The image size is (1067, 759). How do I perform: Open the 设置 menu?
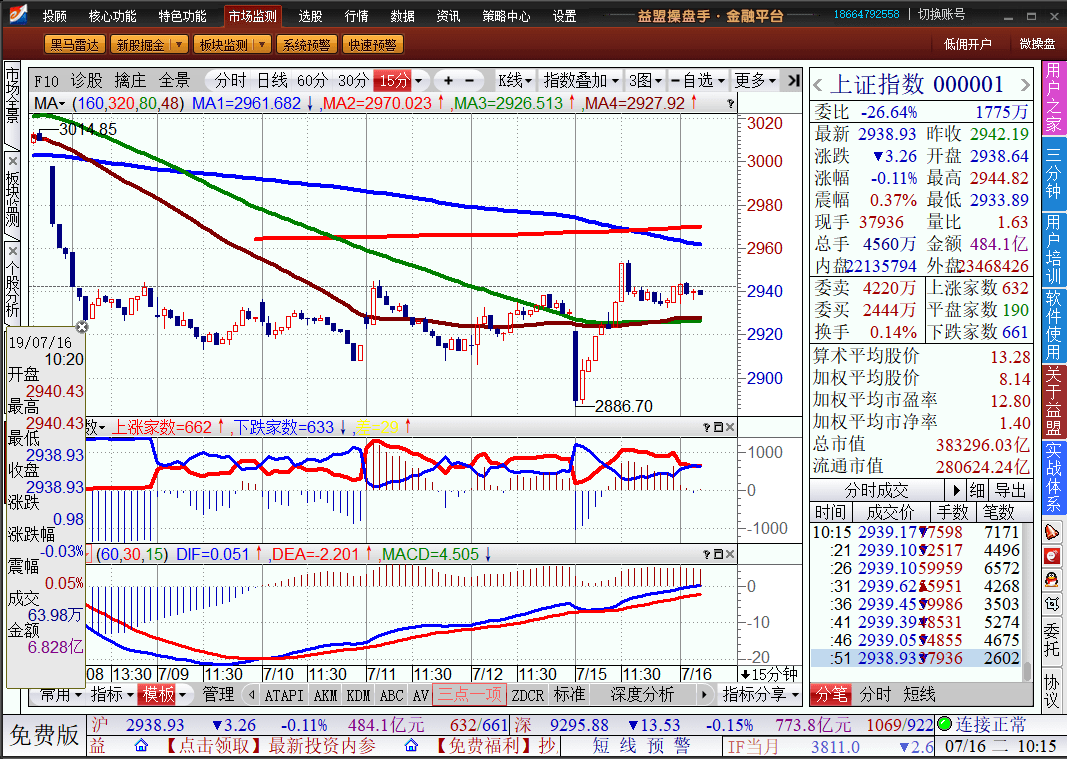tap(564, 16)
